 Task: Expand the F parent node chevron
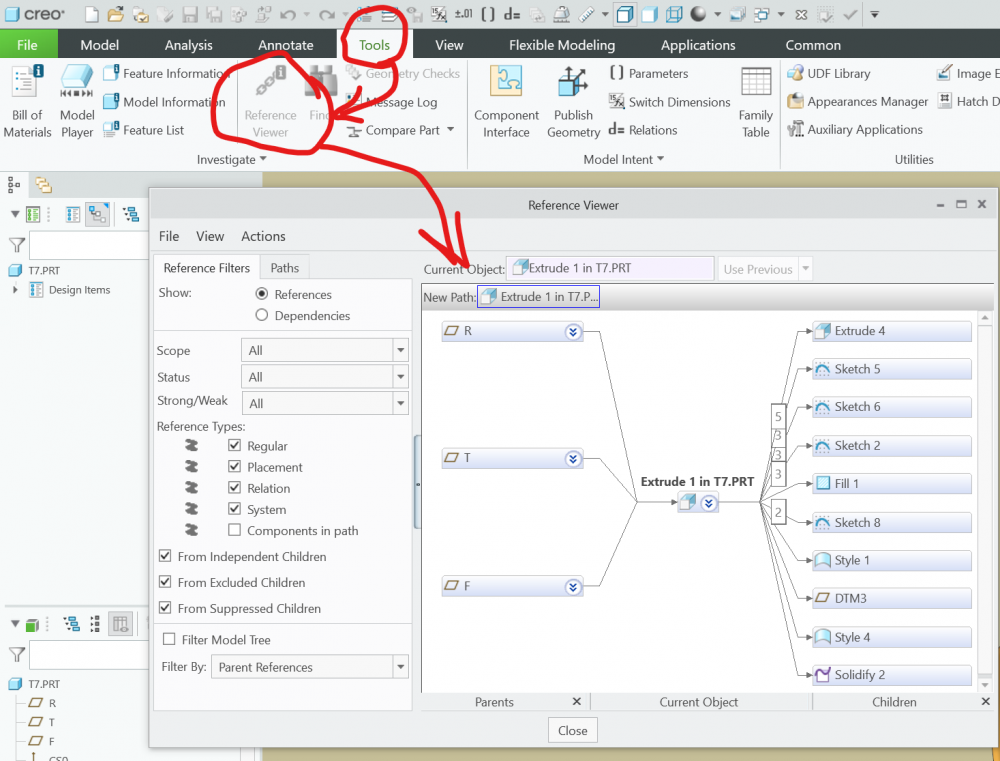point(573,587)
